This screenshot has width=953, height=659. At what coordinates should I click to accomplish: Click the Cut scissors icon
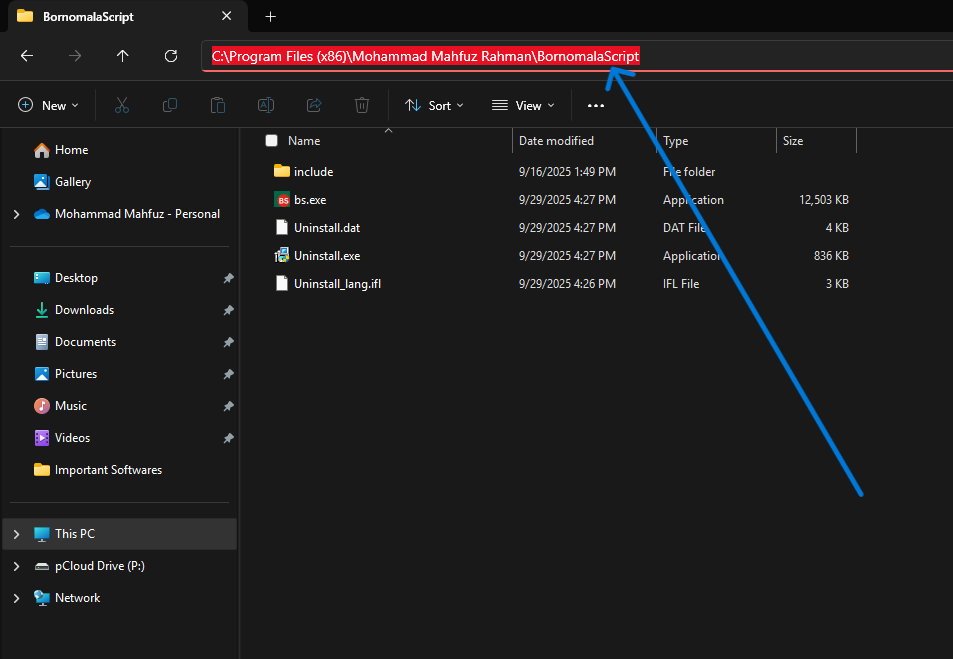(122, 105)
